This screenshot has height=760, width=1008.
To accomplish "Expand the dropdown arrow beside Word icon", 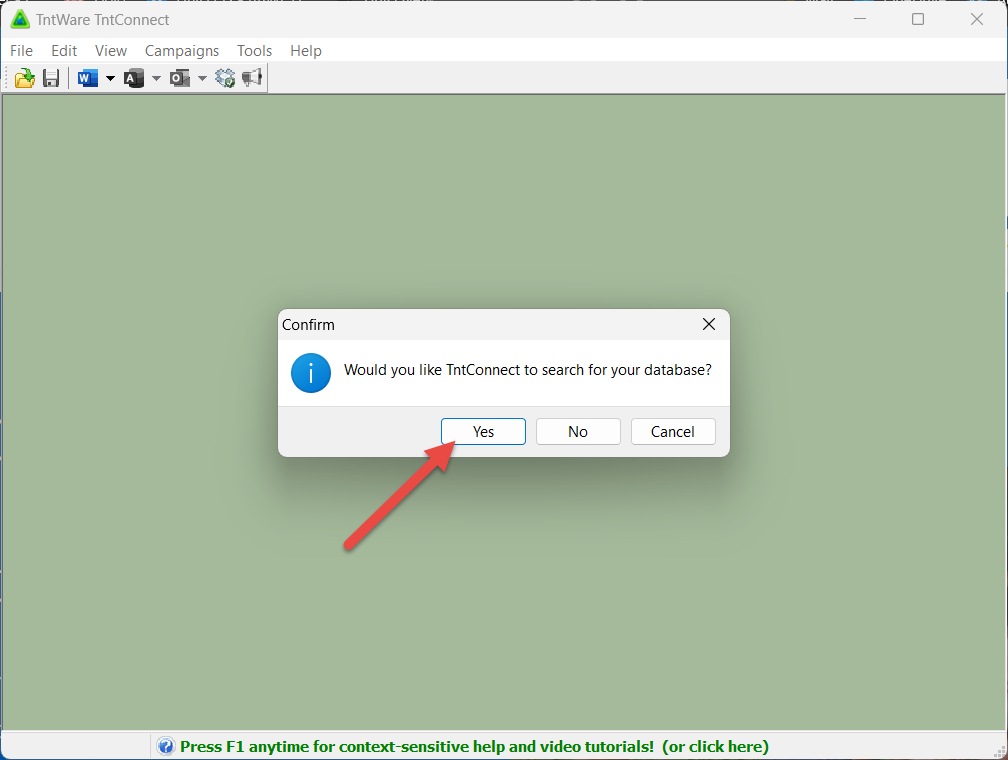I will coord(110,78).
